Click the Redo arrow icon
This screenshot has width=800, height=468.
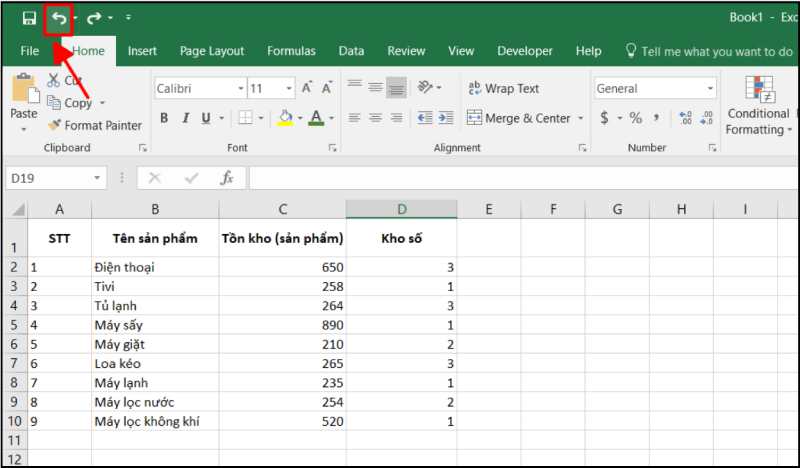pyautogui.click(x=94, y=19)
